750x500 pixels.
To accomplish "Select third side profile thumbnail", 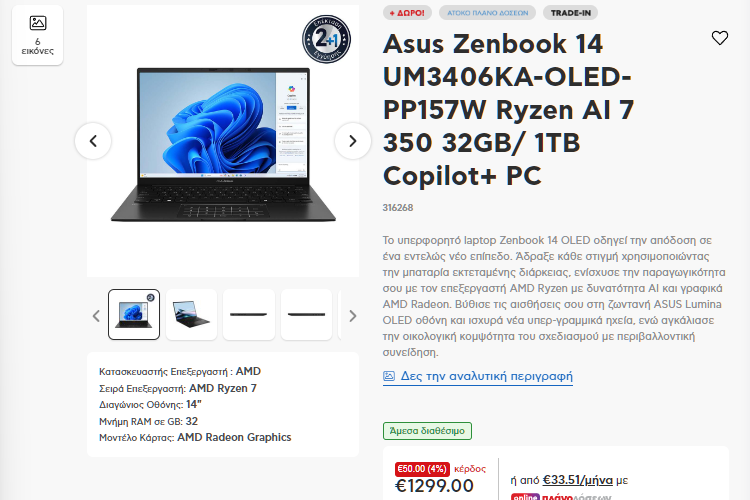I will point(249,314).
